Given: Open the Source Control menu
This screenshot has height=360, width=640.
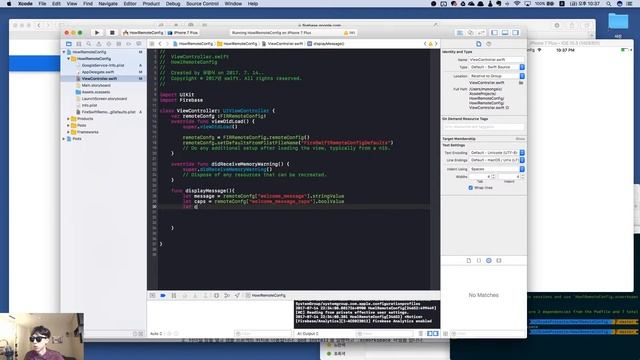Looking at the screenshot, I should (x=202, y=4).
